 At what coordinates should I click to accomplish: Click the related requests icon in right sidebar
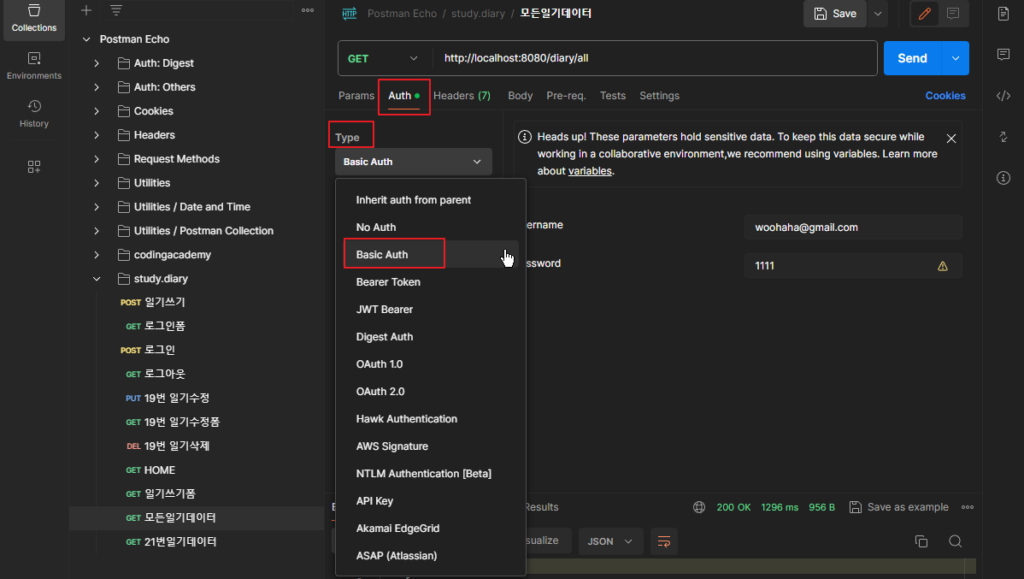coord(1004,136)
